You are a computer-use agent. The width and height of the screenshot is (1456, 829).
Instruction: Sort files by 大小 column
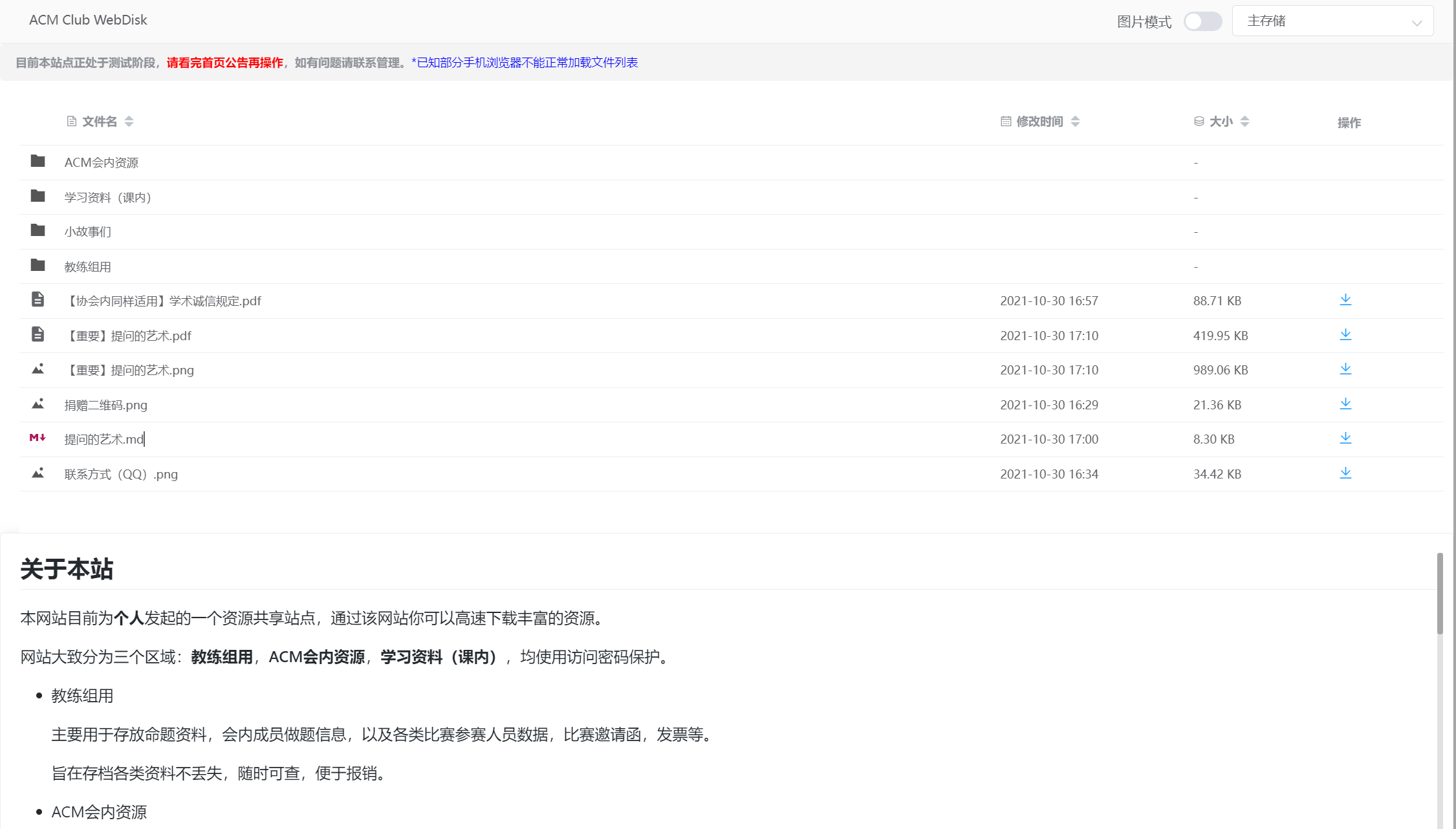point(1221,122)
